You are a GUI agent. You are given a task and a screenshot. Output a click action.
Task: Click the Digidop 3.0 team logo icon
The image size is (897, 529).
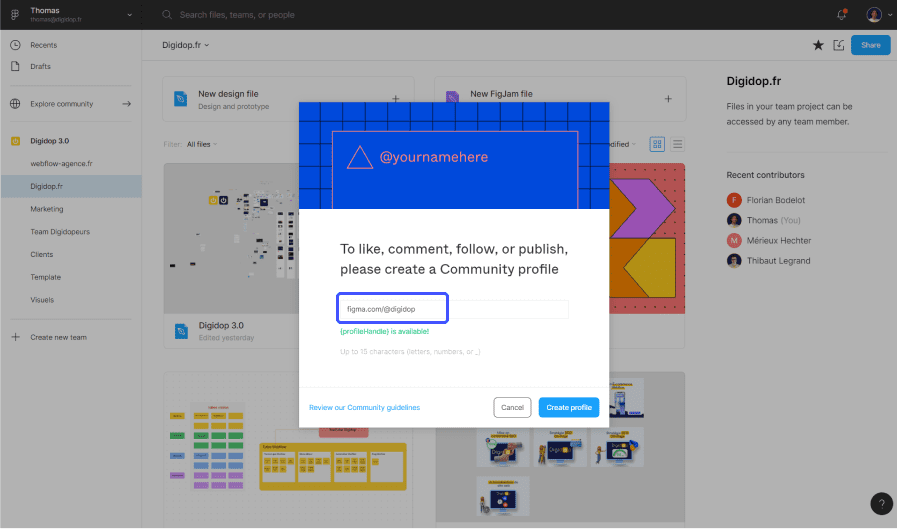pos(15,141)
